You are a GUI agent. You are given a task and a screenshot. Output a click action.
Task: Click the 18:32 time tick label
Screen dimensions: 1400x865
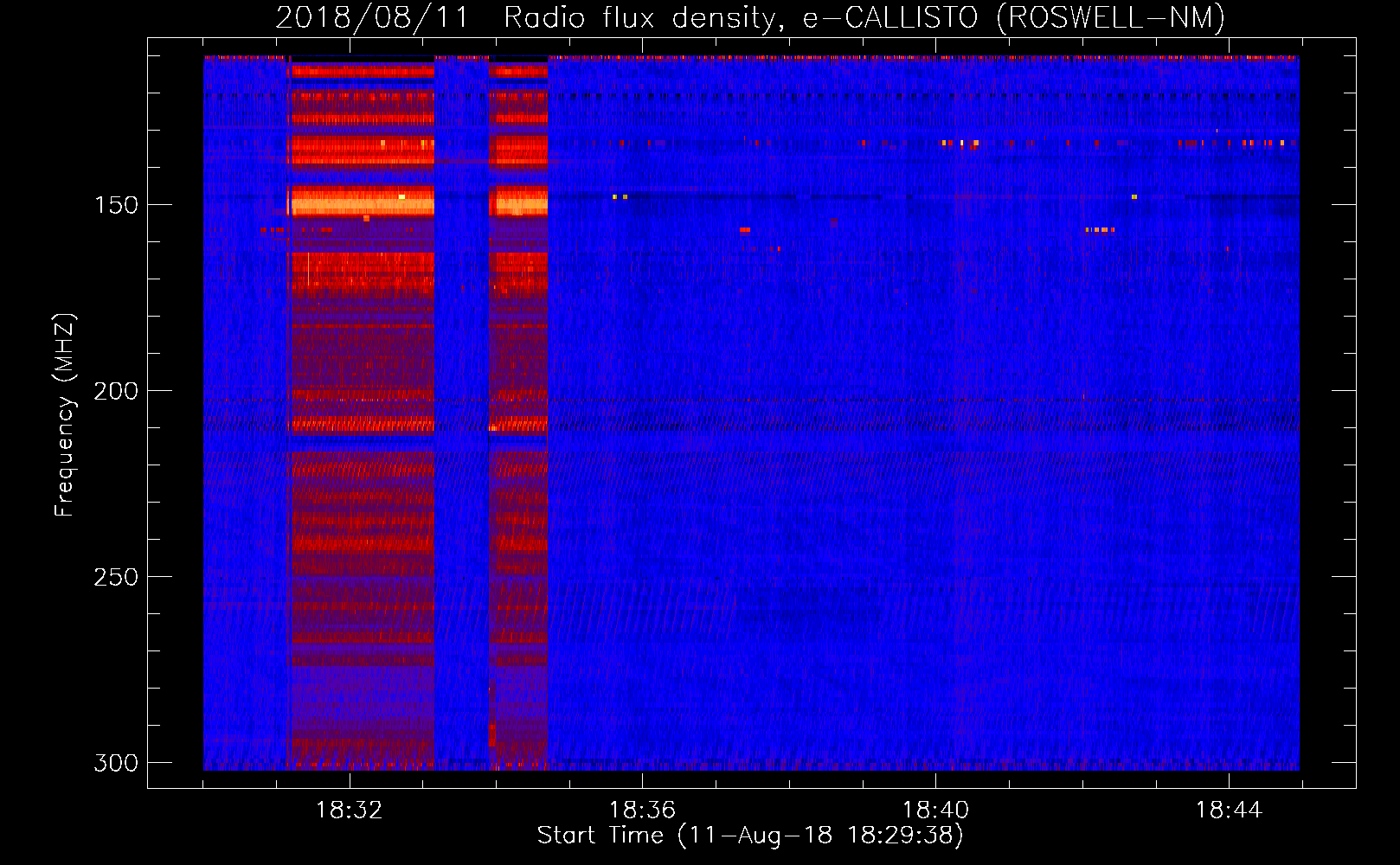click(350, 811)
